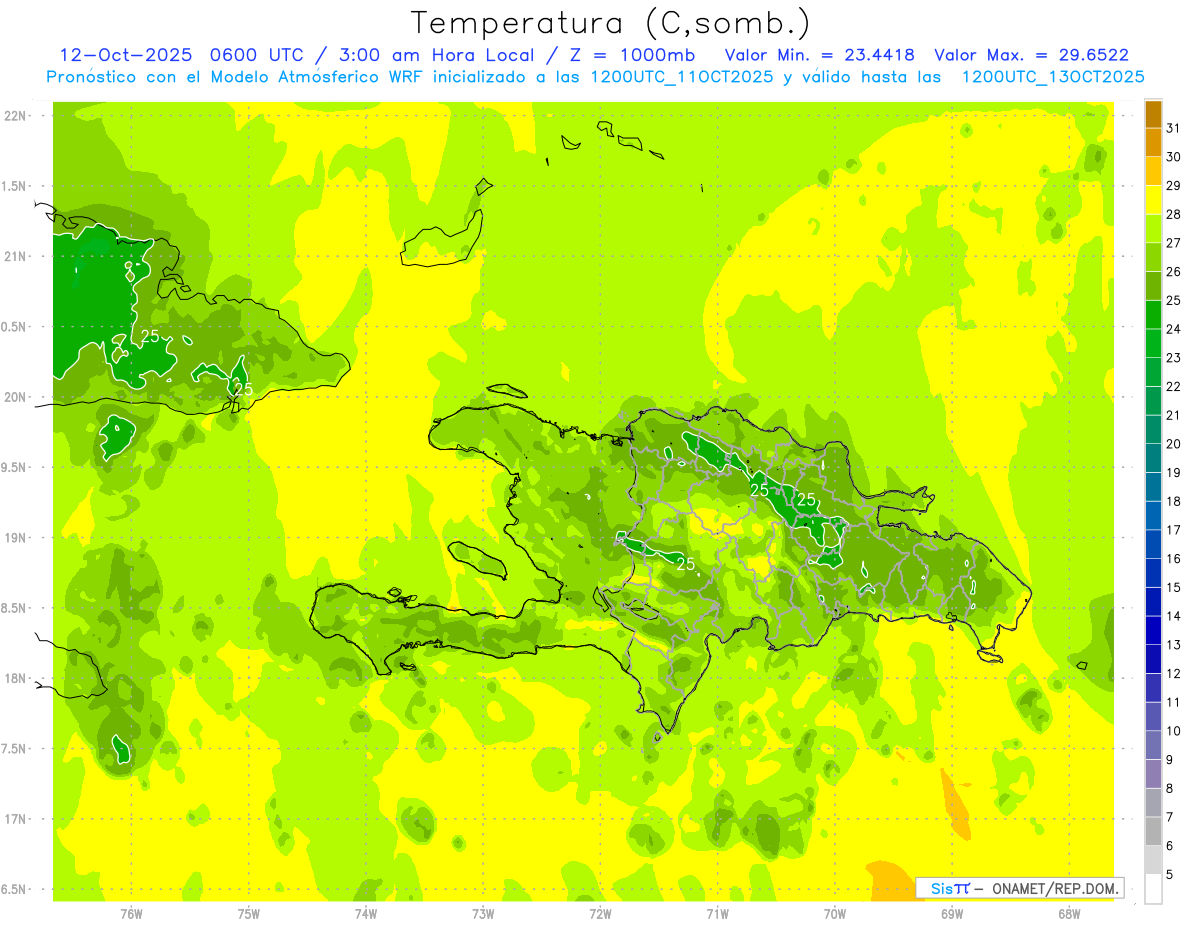Select the Valor Max. = 29.6522 text
This screenshot has height=927, width=1200.
(1031, 55)
